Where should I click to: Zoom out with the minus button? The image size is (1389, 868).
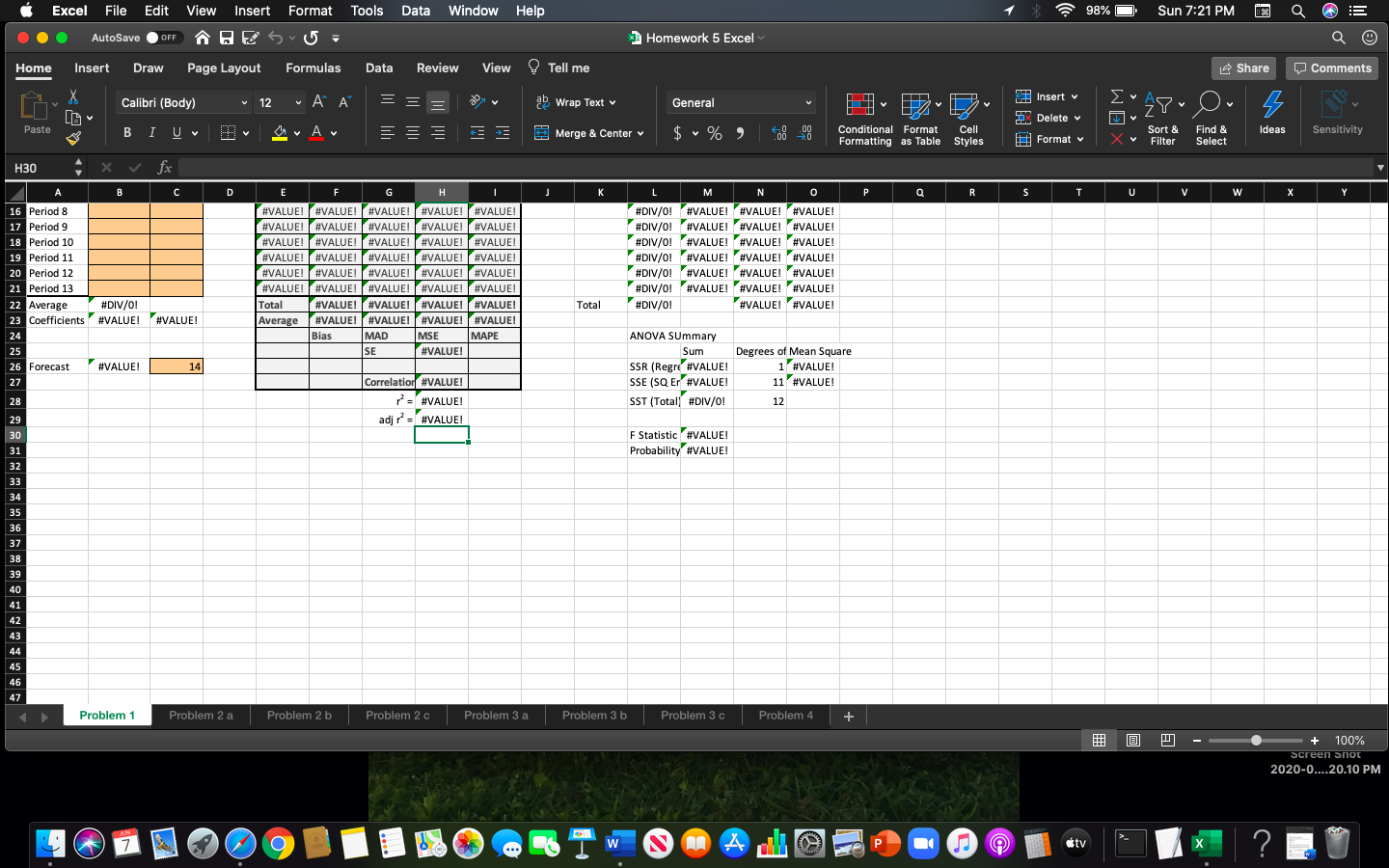1197,740
